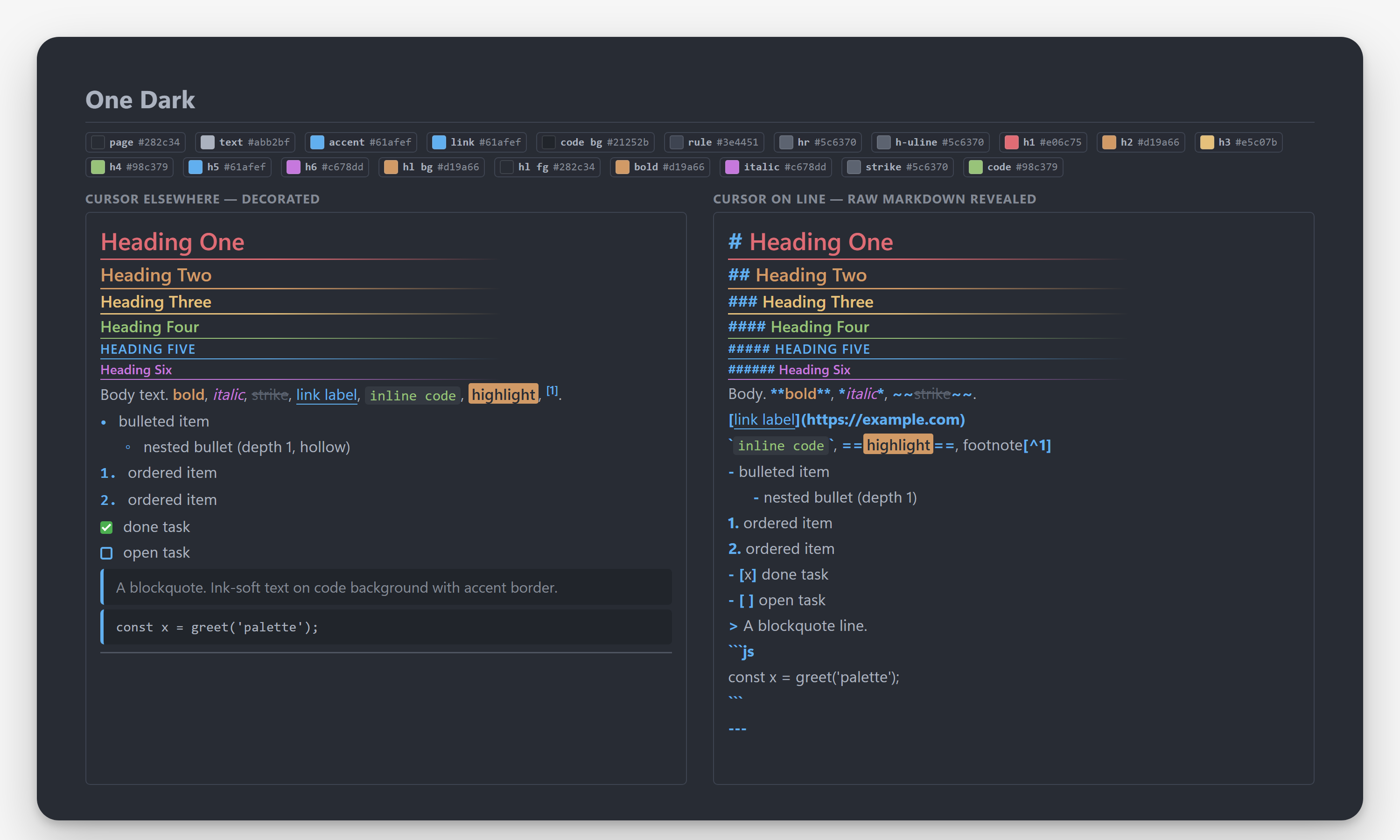1400x840 pixels.
Task: Click 'nested bullet (depth 1)' raw line
Action: 835,497
